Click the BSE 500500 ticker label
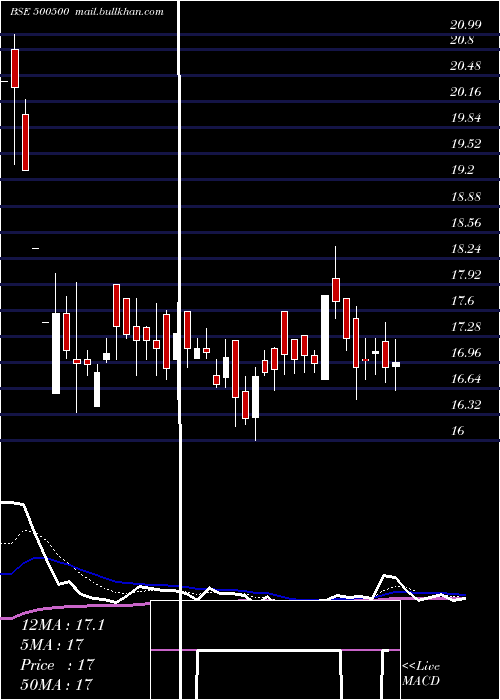Image resolution: width=500 pixels, height=700 pixels. [x=39, y=12]
